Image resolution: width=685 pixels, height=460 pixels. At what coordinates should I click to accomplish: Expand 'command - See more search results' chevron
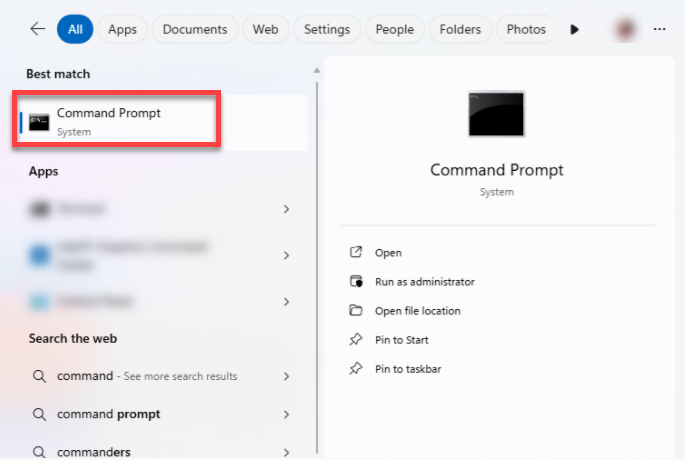tap(286, 376)
